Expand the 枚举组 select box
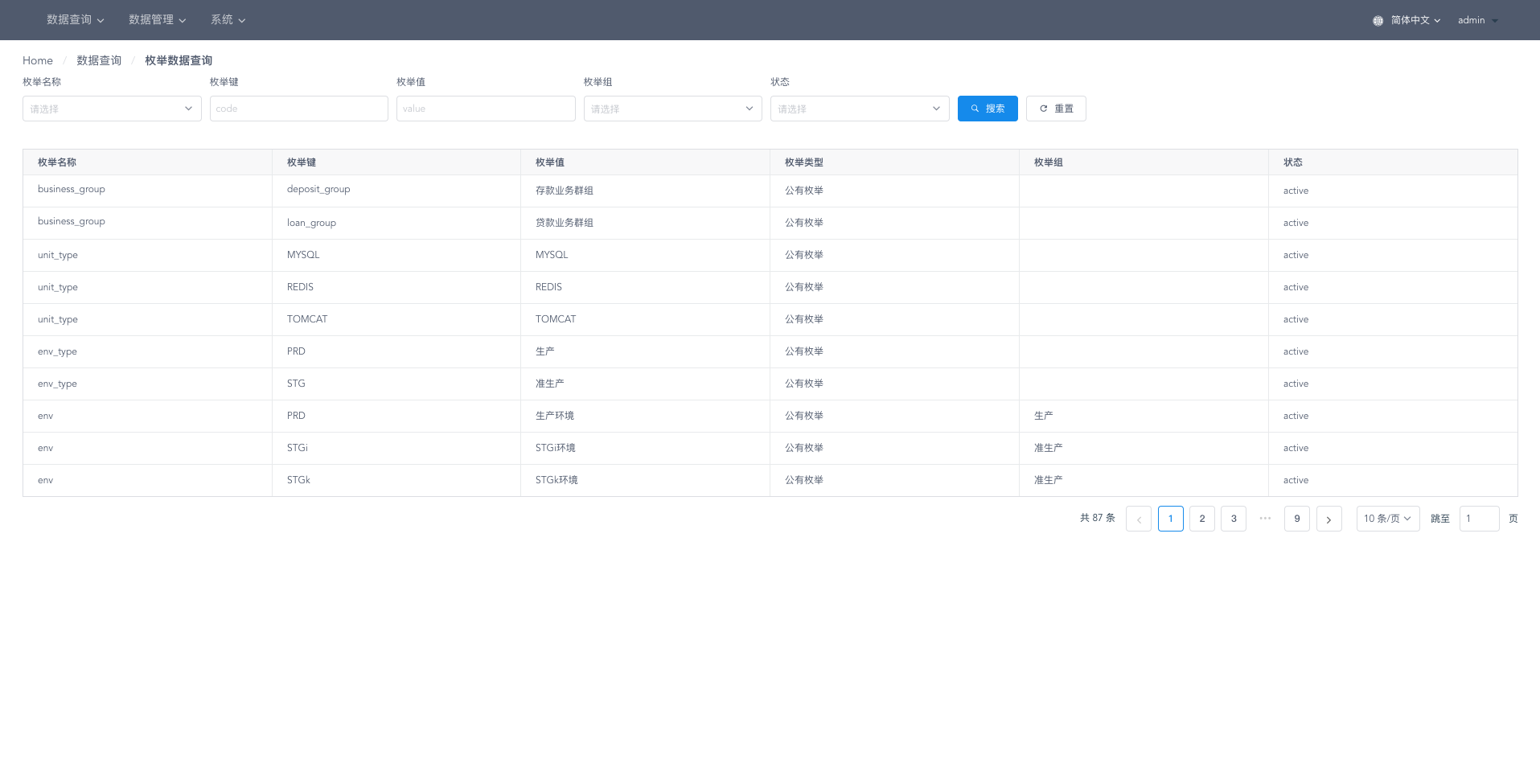Image resolution: width=1540 pixels, height=784 pixels. [672, 109]
